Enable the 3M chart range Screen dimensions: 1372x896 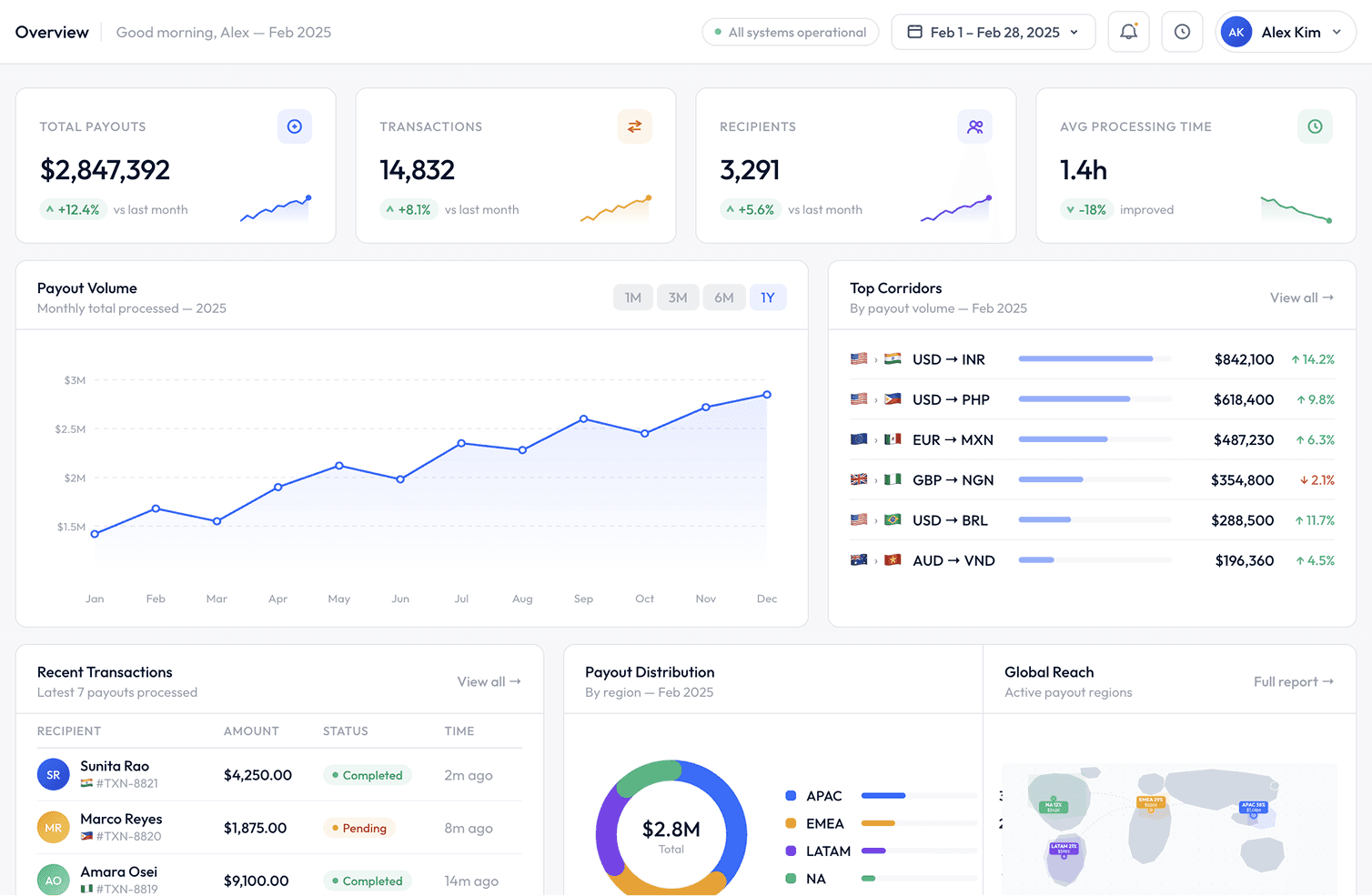(x=678, y=297)
